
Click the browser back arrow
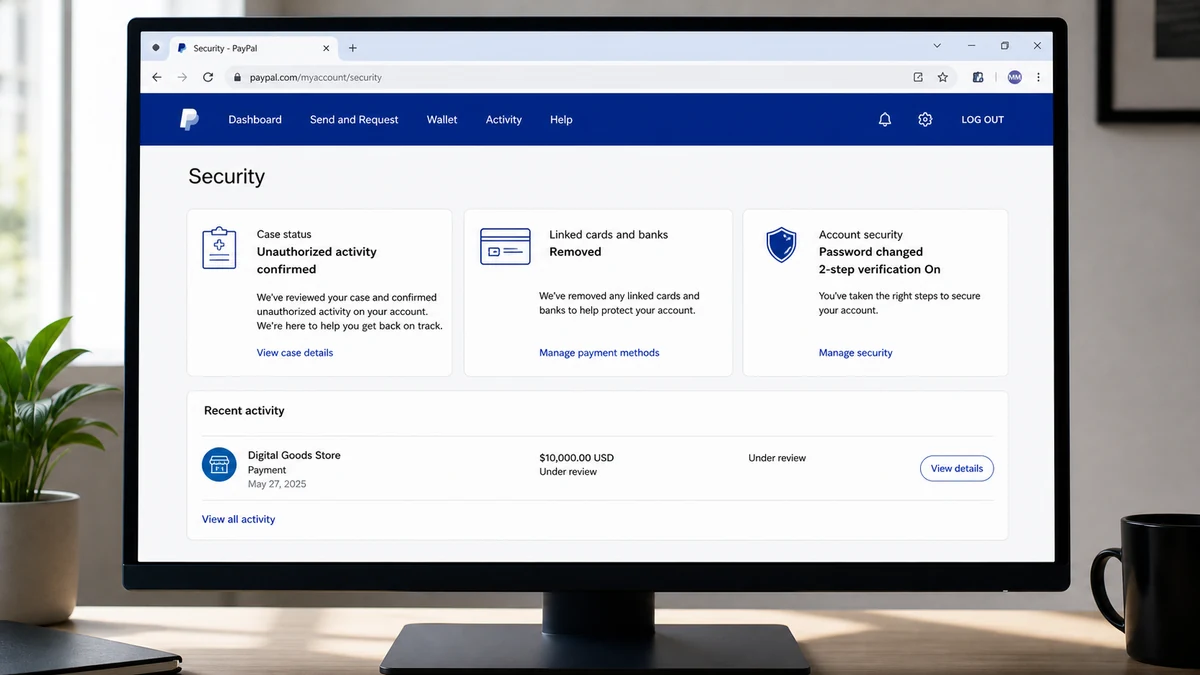pos(157,77)
